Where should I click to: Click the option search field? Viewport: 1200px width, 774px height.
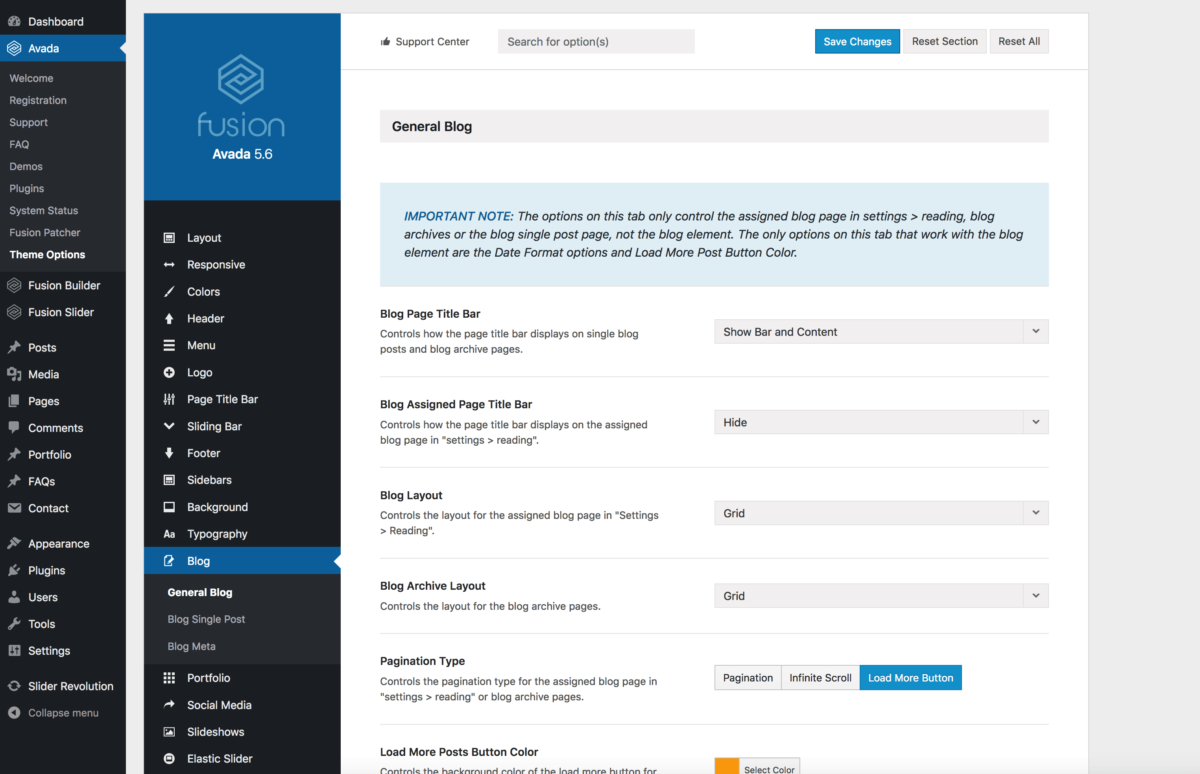click(x=596, y=41)
